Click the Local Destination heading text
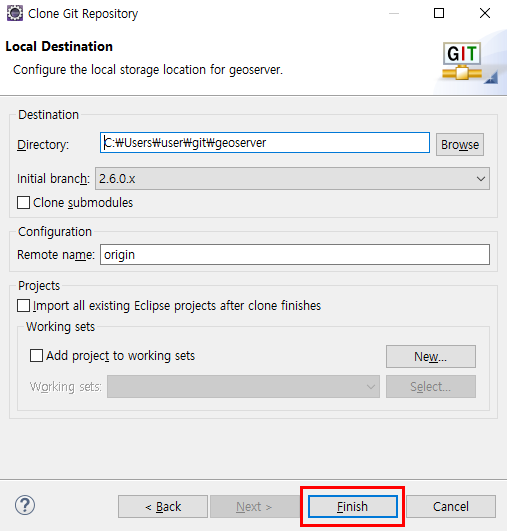This screenshot has height=531, width=507. [x=59, y=46]
